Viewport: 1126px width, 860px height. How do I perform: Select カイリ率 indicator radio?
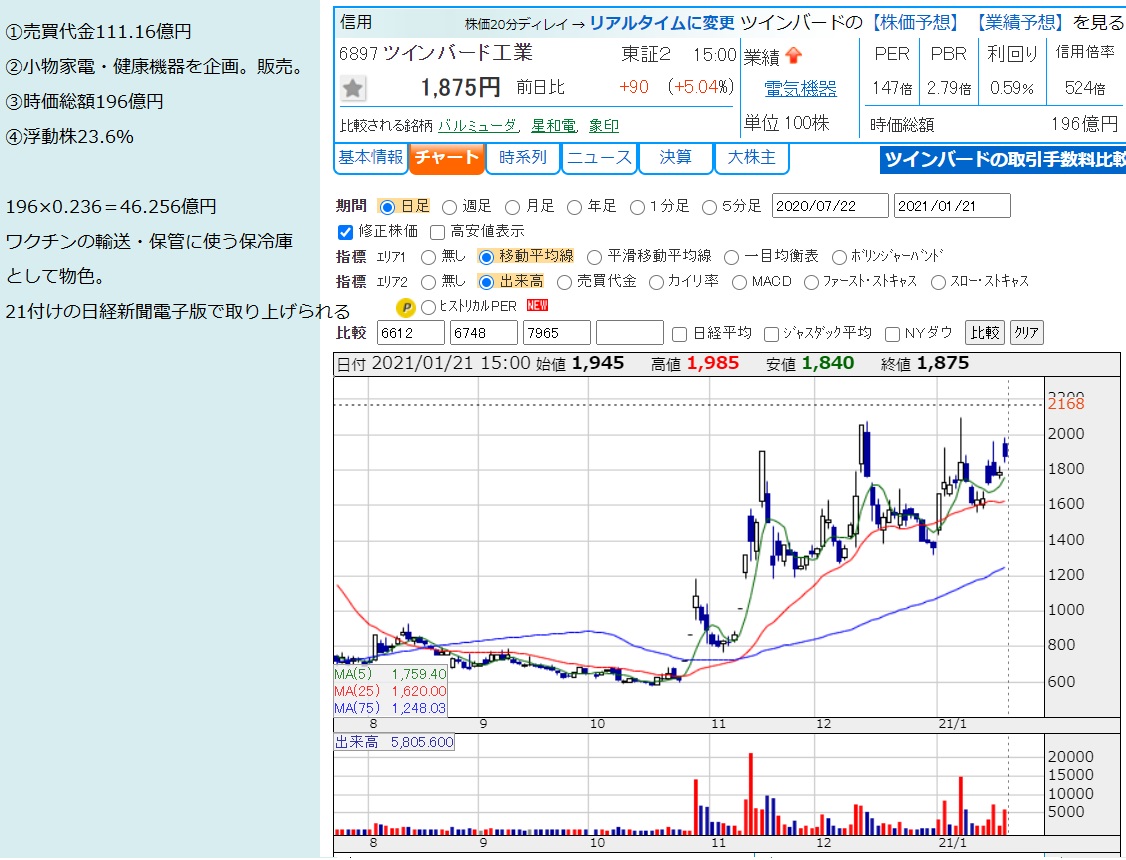tap(656, 282)
